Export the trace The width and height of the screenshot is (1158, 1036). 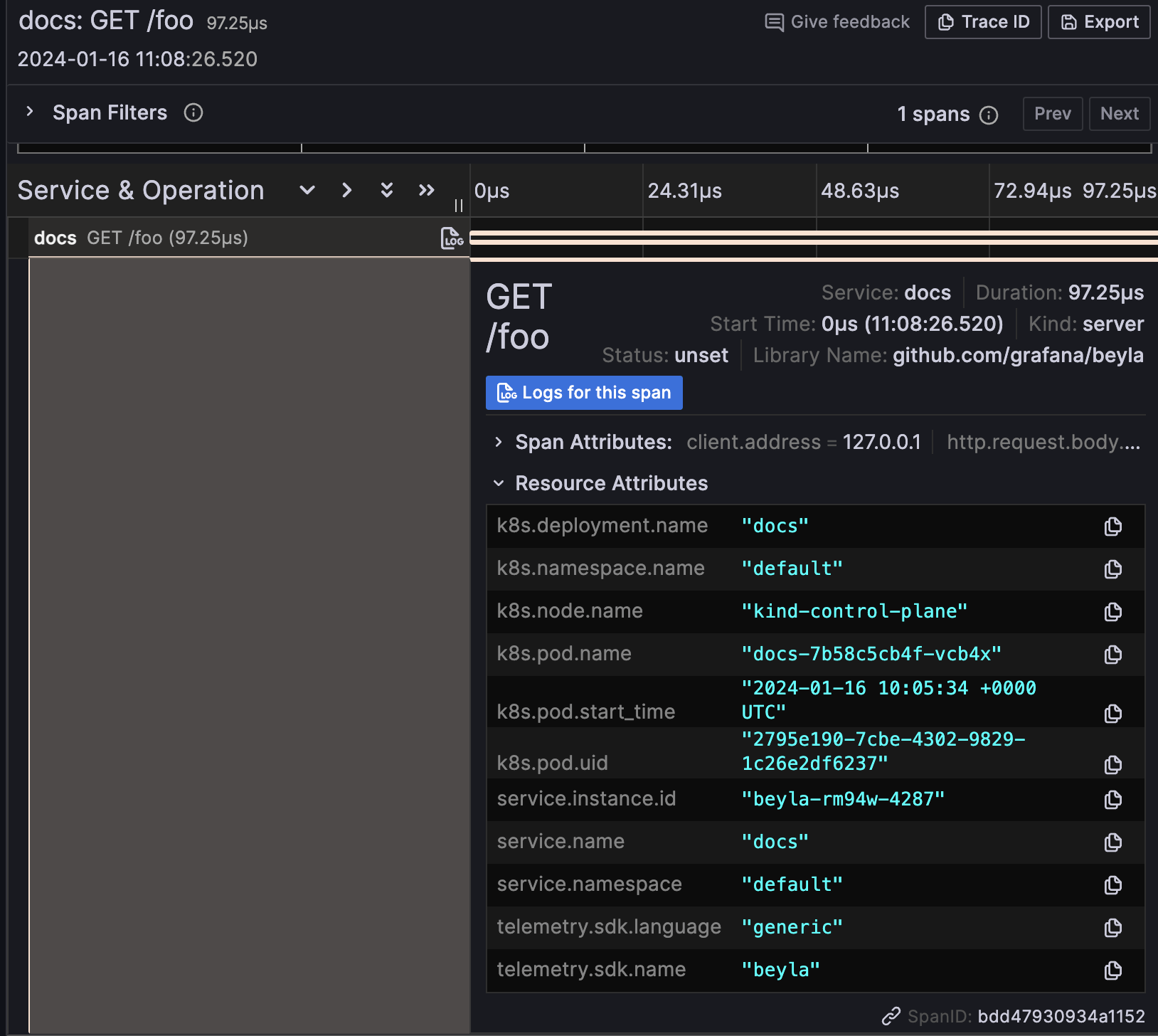click(1098, 22)
